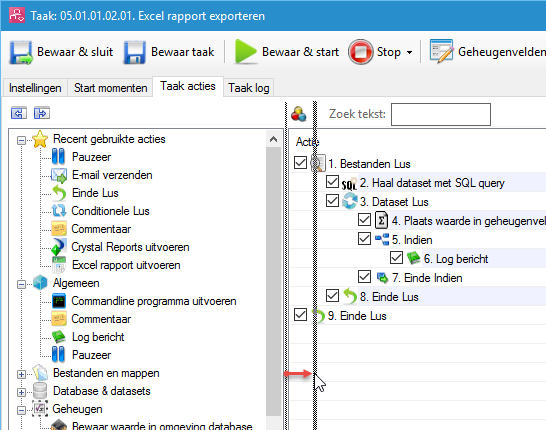Click the red Stop icon
Viewport: 546px width, 430px height.
[360, 52]
